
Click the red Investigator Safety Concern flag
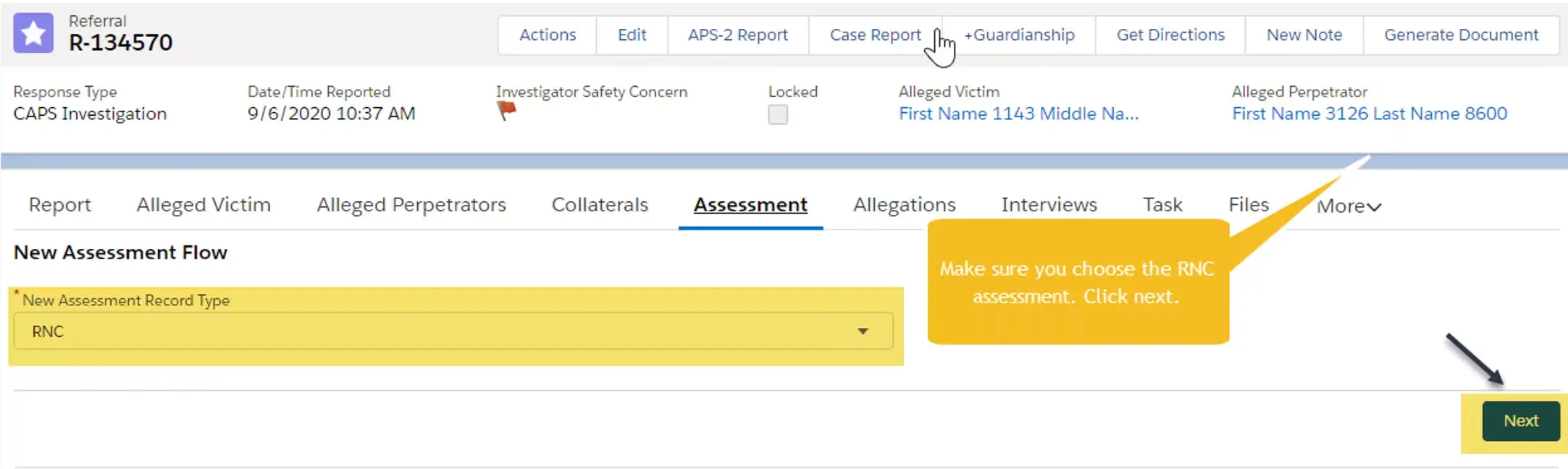[x=506, y=111]
